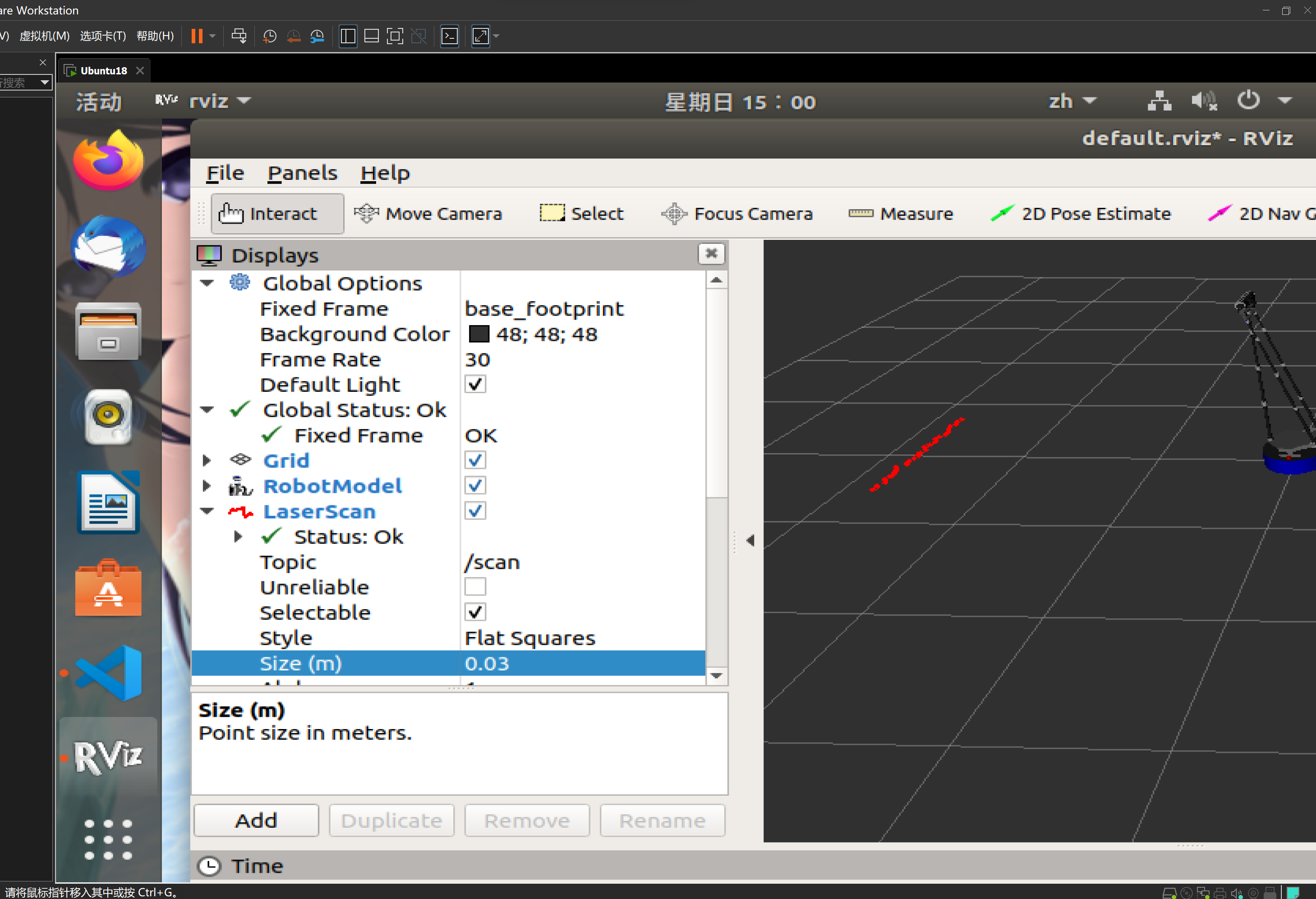The height and width of the screenshot is (899, 1316).
Task: Collapse the Global Options tree
Action: 207,283
